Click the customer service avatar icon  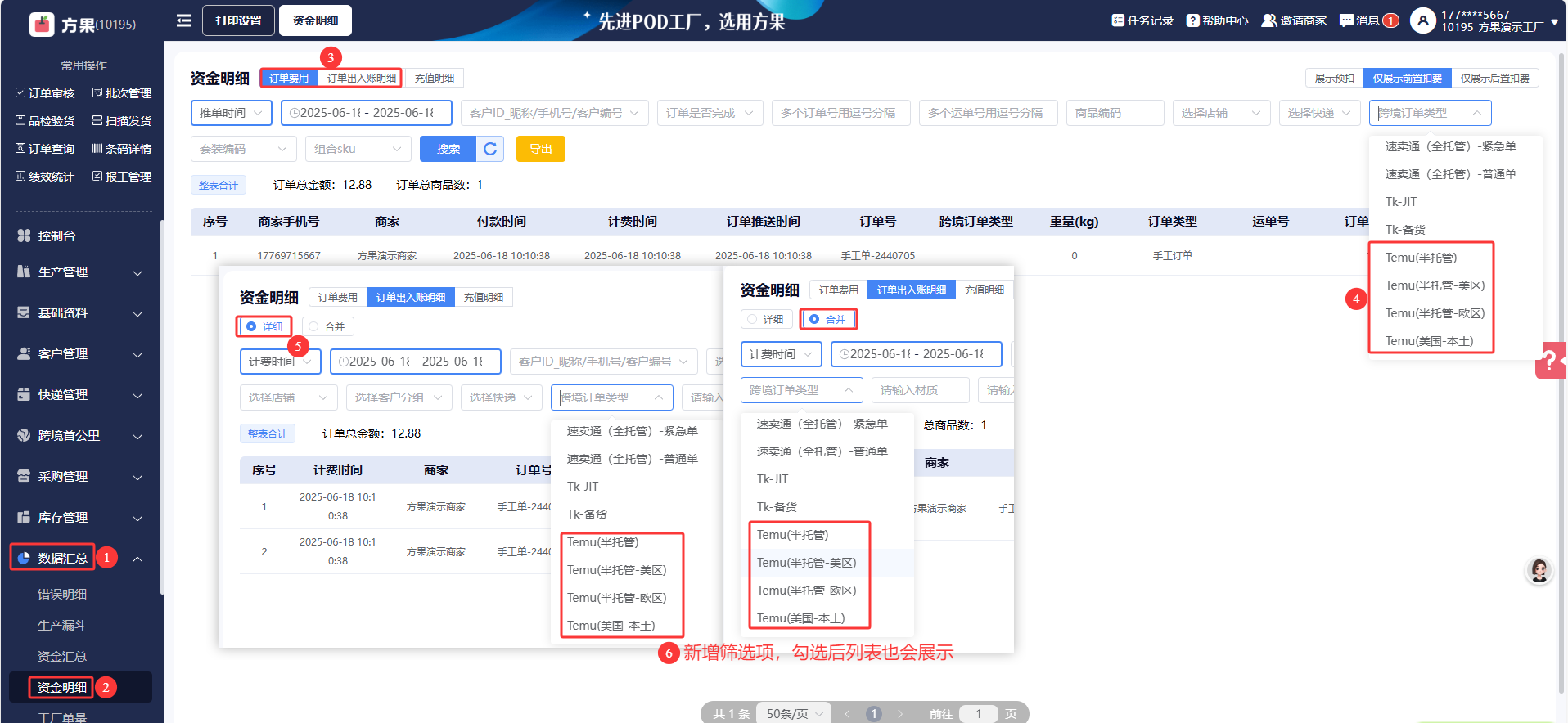coord(1539,570)
